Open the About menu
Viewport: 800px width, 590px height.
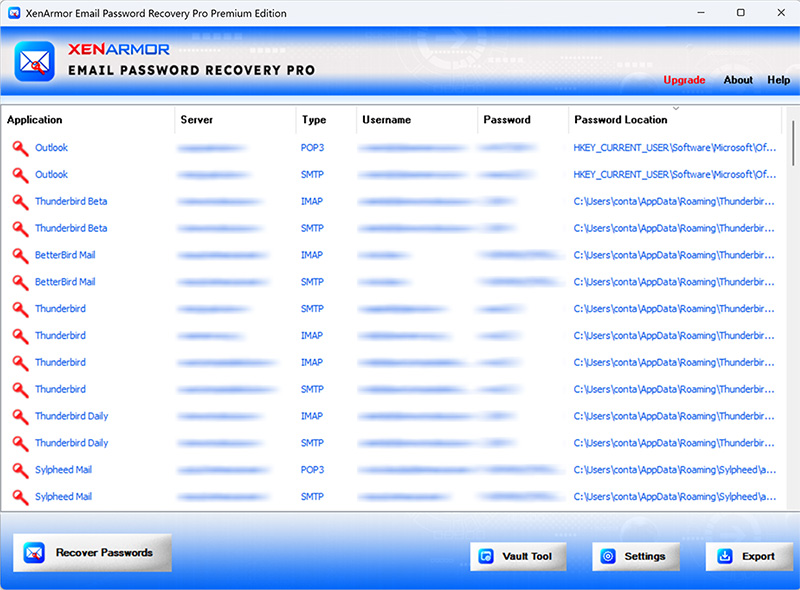pyautogui.click(x=738, y=80)
